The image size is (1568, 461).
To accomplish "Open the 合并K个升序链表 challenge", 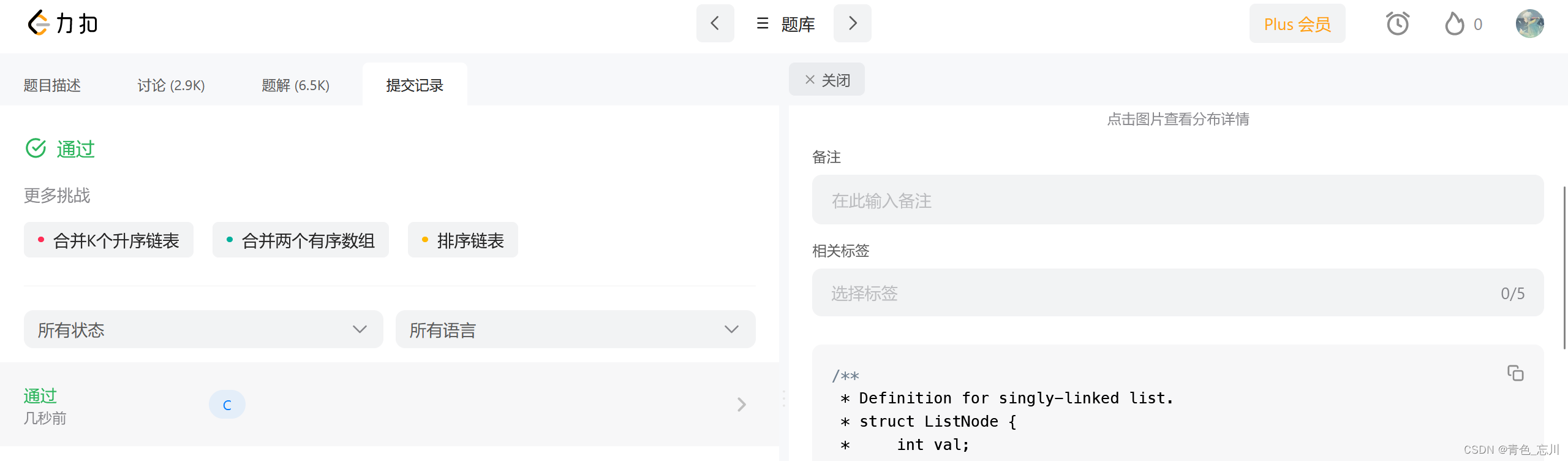I will click(109, 240).
